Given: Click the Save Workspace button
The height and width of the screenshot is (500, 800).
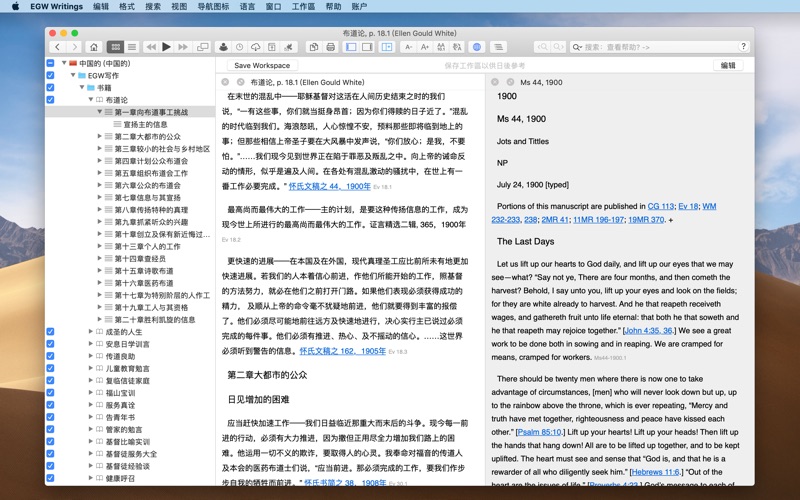Looking at the screenshot, I should [262, 65].
